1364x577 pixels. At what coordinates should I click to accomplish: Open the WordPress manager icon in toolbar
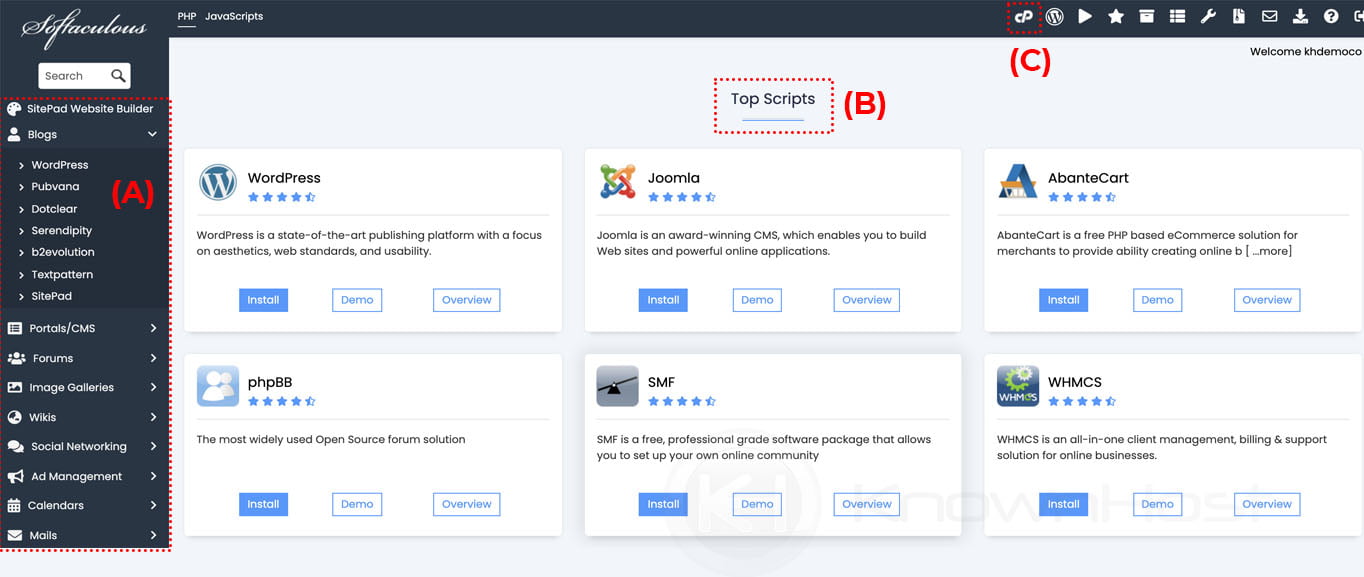(1054, 17)
